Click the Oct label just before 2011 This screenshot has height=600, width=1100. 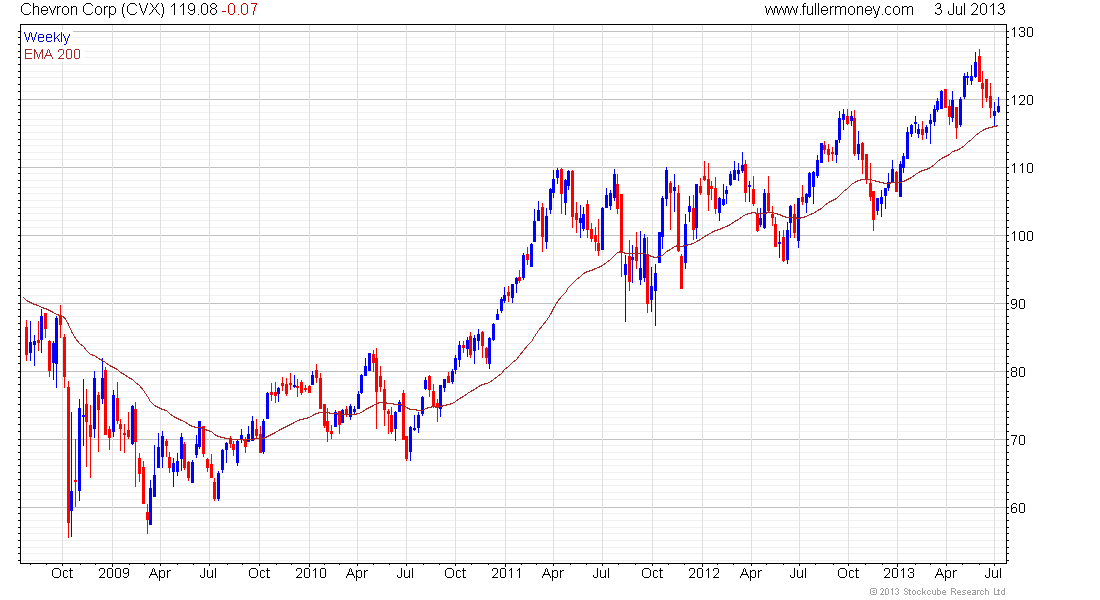[x=455, y=573]
